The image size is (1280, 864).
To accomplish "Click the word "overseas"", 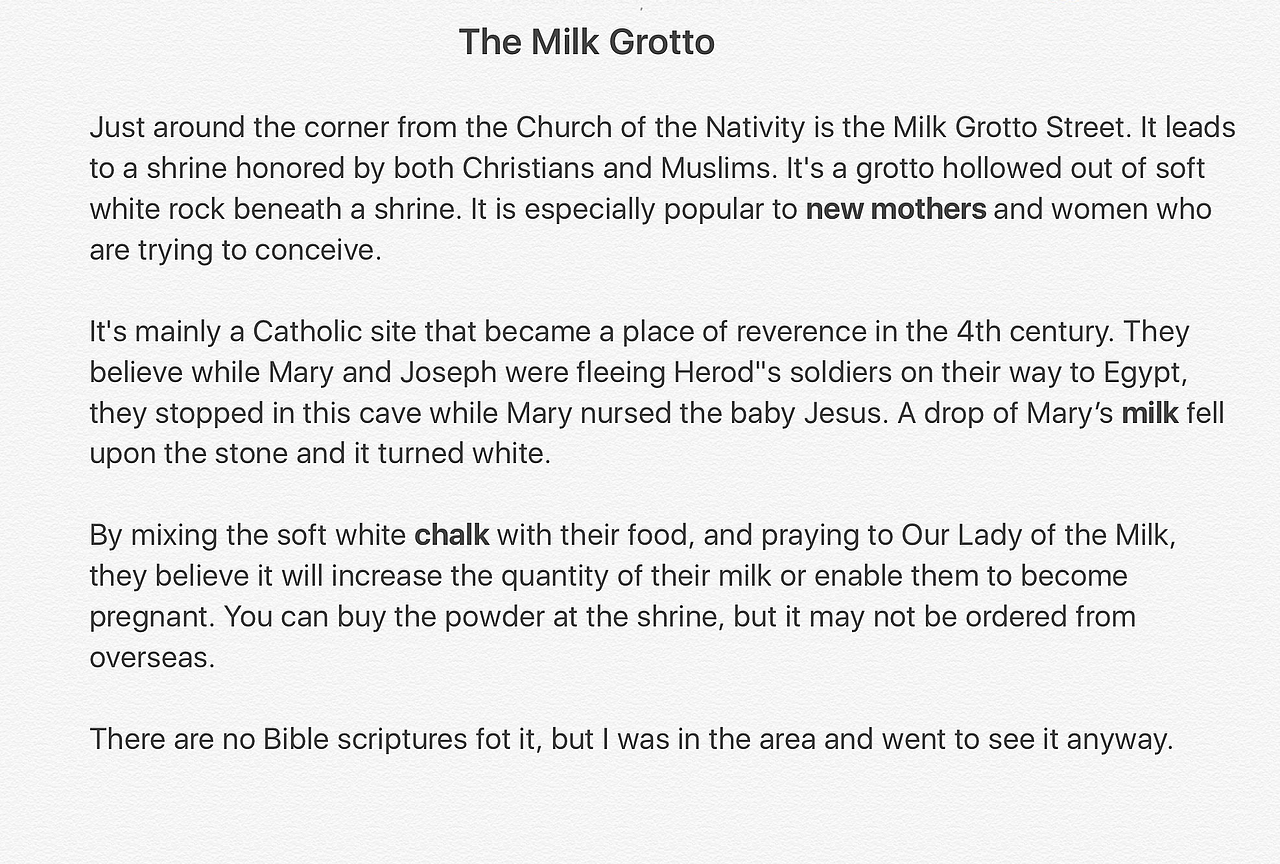I will click(x=150, y=657).
